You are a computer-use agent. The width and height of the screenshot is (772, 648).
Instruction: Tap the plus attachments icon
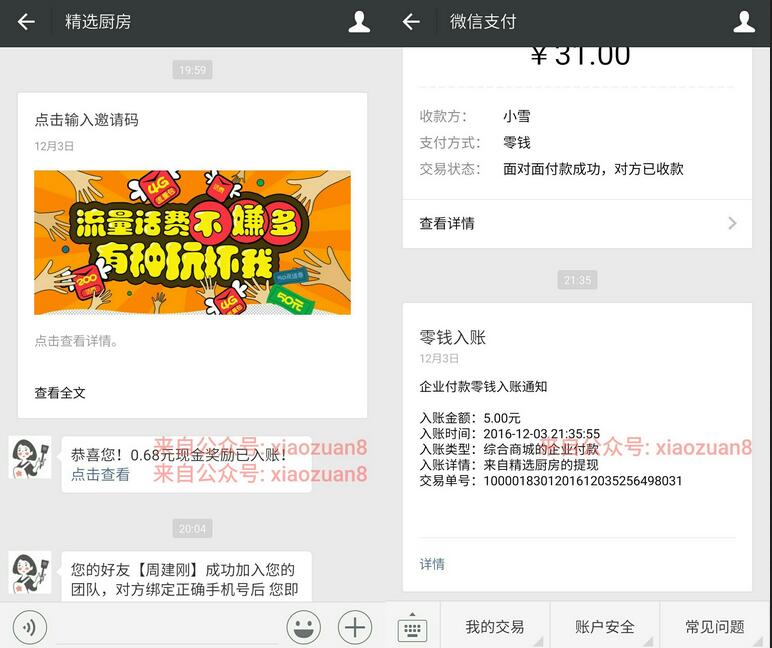pos(355,627)
